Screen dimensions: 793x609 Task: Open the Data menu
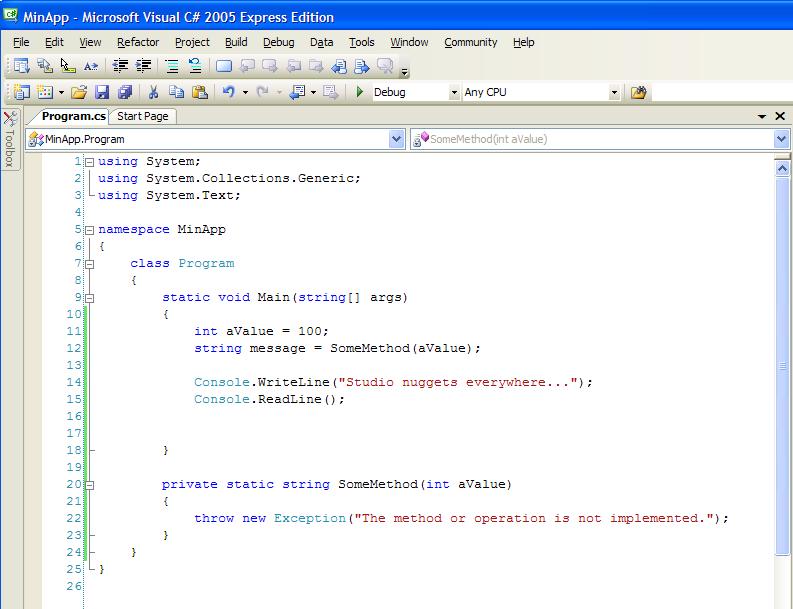[x=322, y=42]
